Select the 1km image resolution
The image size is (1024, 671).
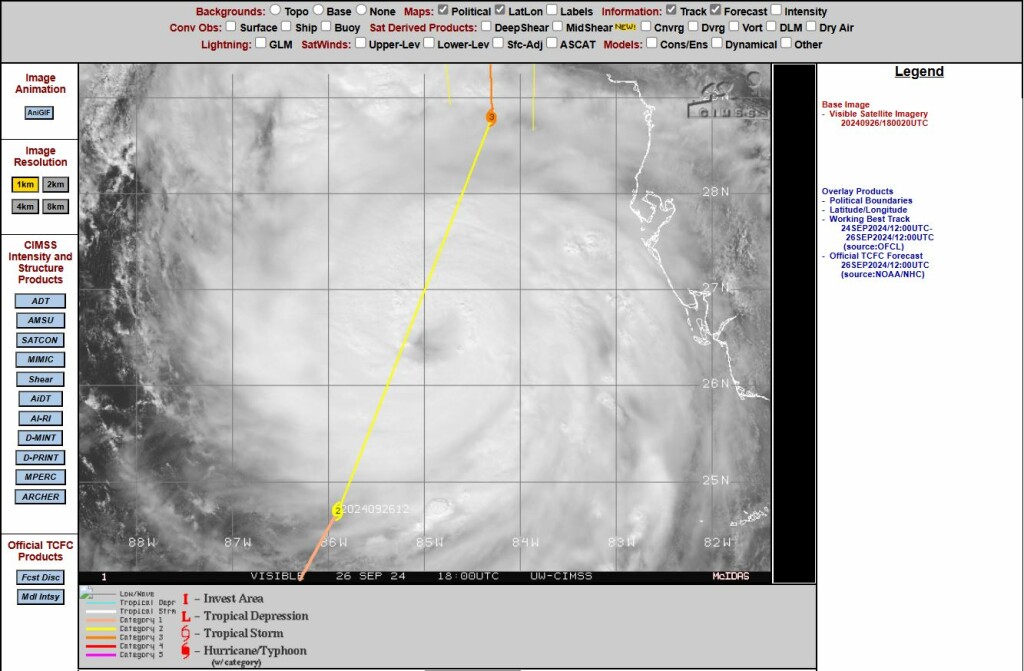click(x=26, y=184)
